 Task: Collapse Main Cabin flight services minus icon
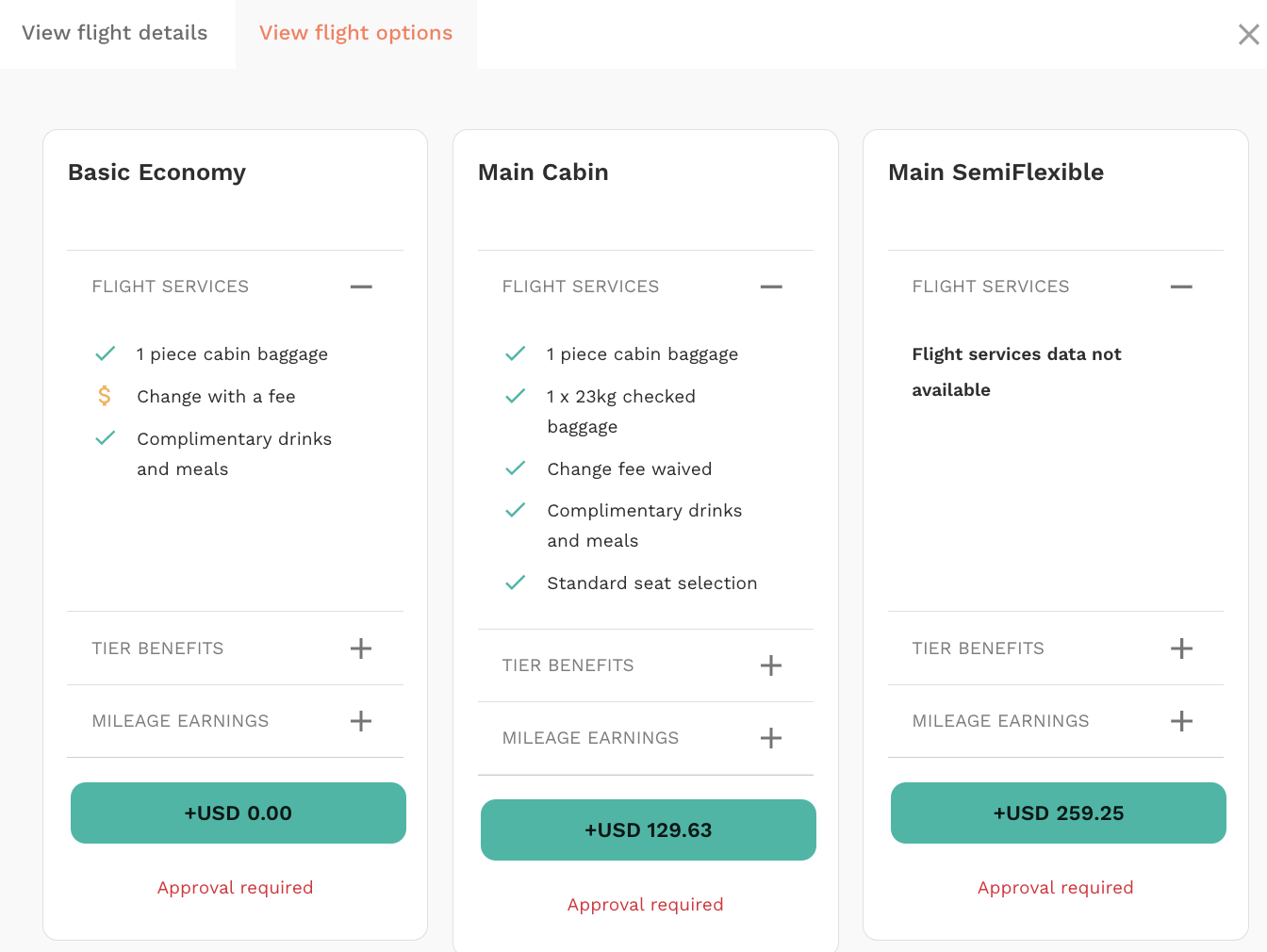click(x=771, y=287)
